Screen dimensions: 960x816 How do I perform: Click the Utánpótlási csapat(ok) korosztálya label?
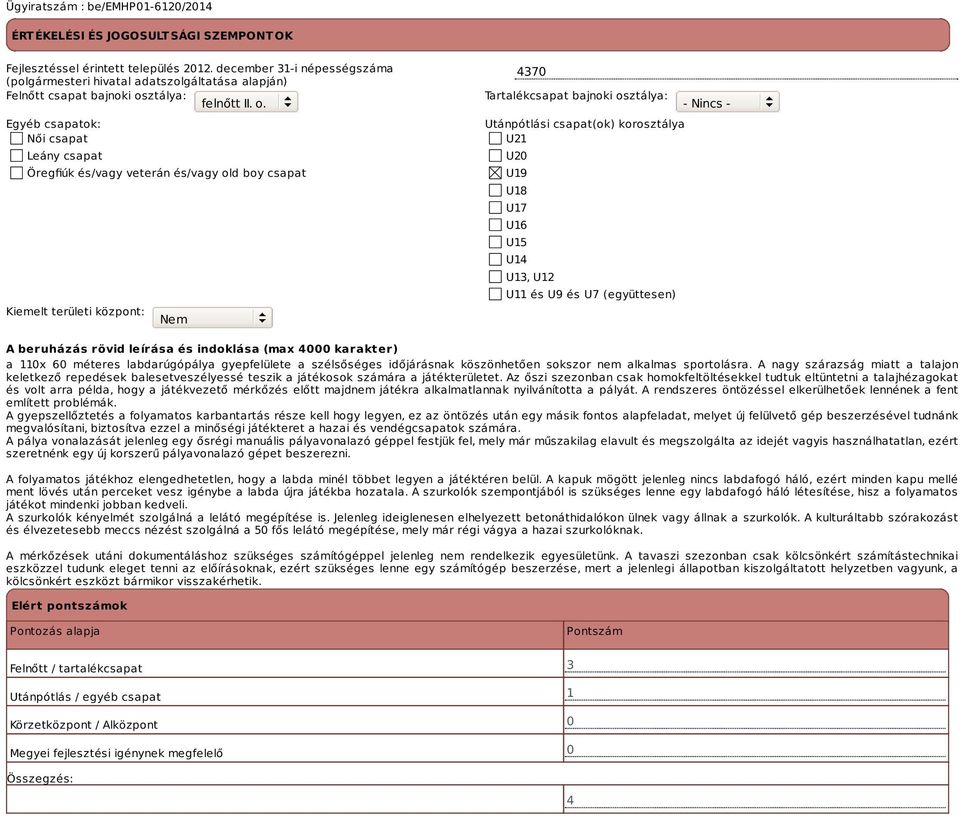[585, 124]
